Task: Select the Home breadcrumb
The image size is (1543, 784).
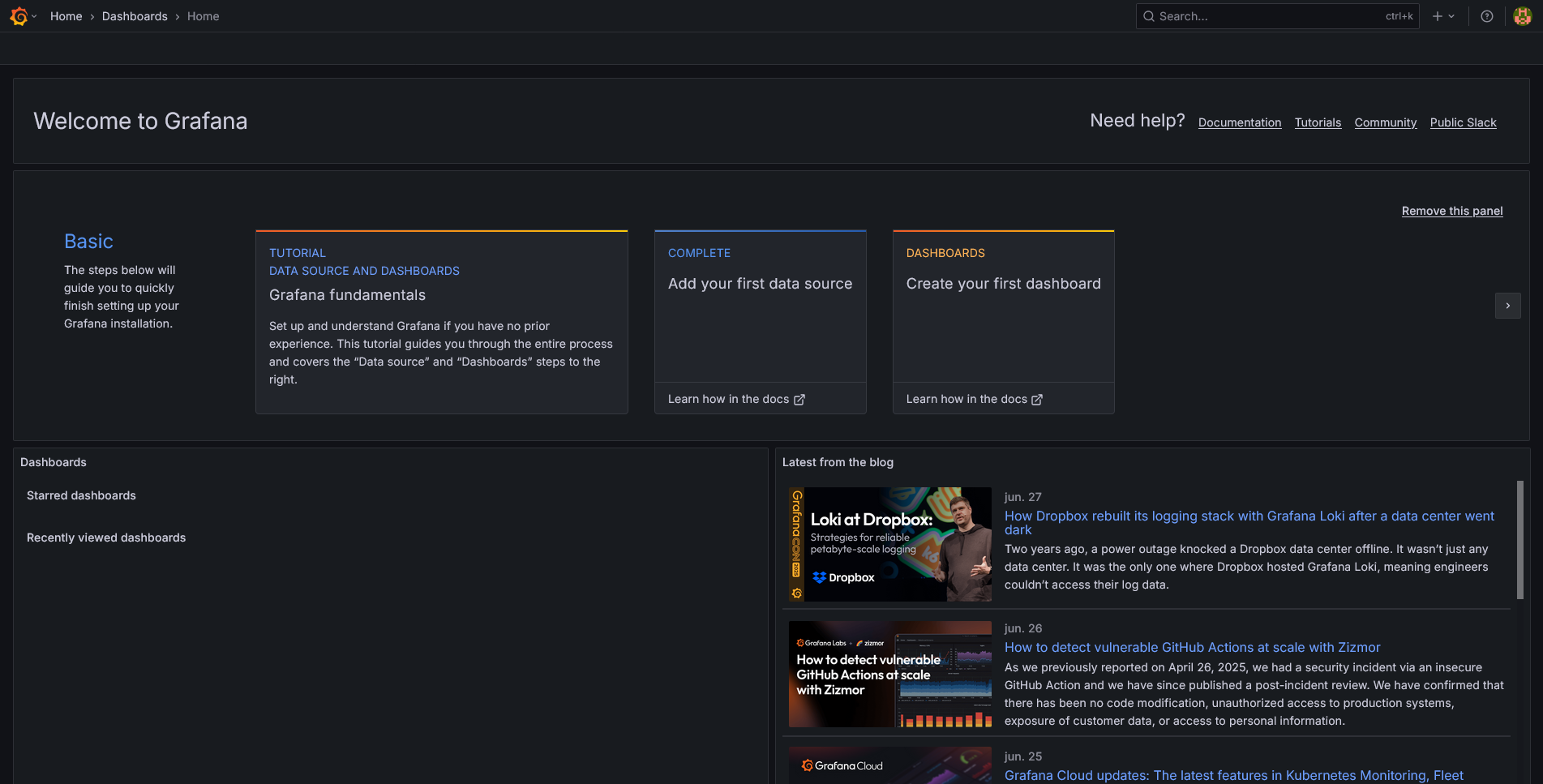Action: [66, 15]
